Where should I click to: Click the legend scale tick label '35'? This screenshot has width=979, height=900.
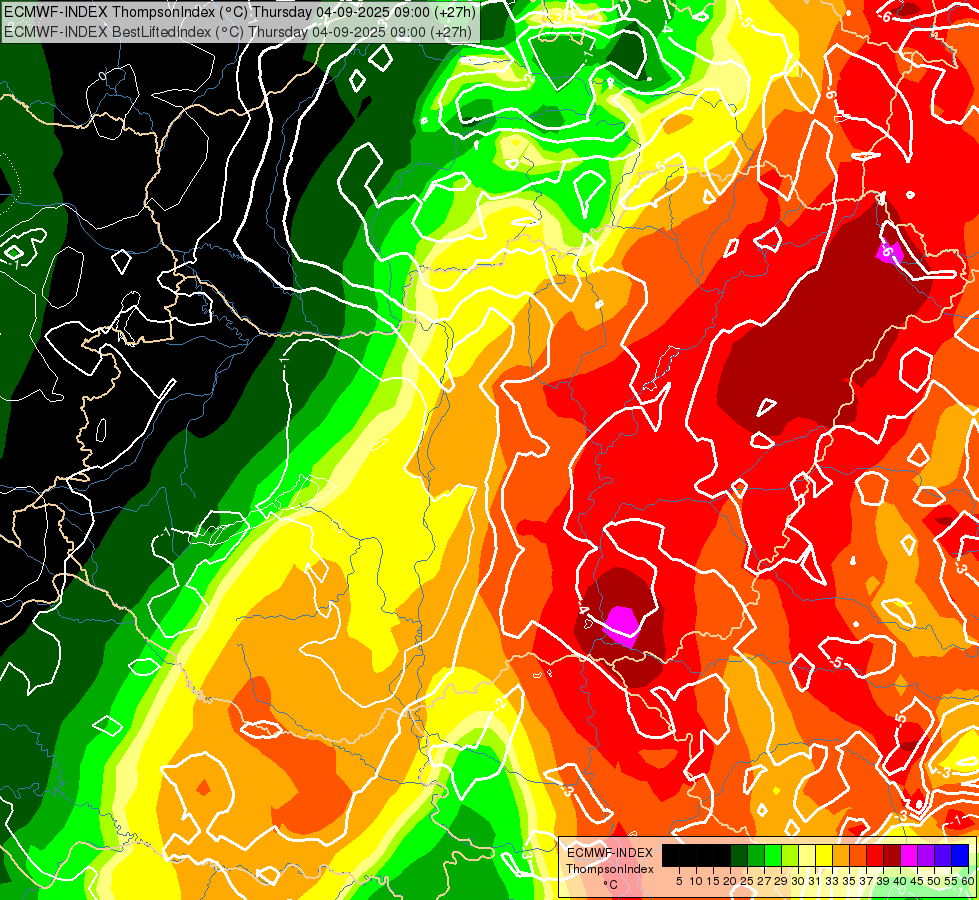click(x=849, y=881)
